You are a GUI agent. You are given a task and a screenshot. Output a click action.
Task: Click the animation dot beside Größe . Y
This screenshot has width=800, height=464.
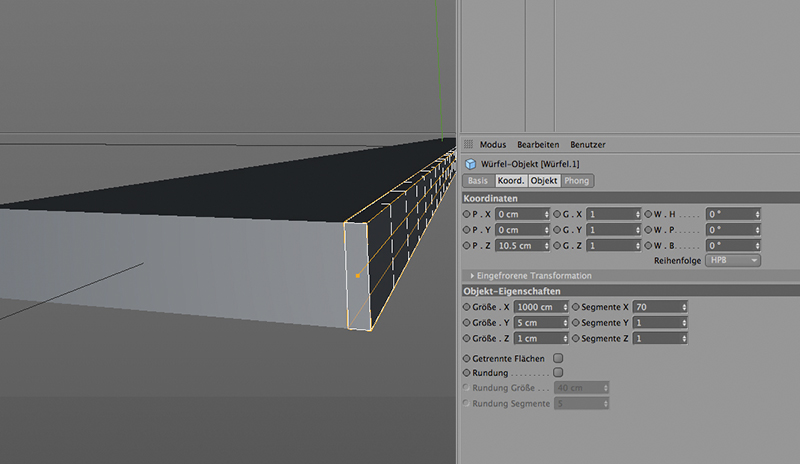point(466,323)
